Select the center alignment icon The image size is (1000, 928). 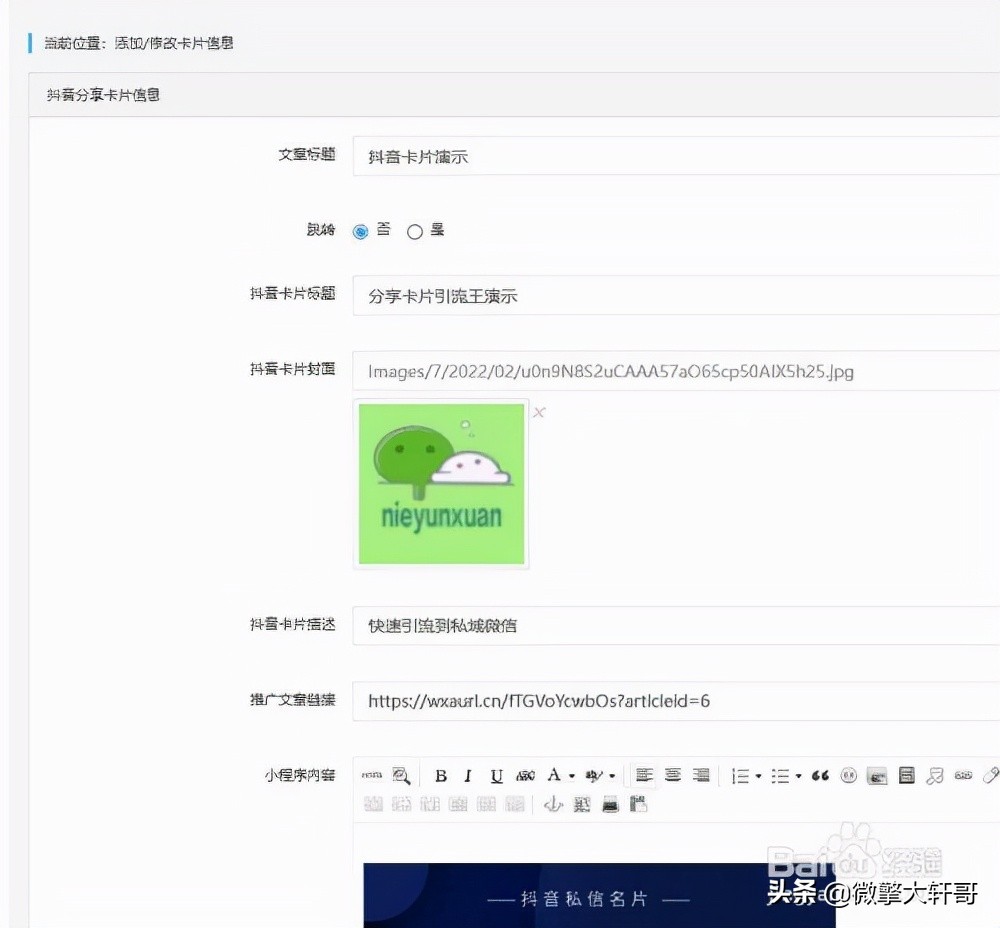[x=672, y=774]
